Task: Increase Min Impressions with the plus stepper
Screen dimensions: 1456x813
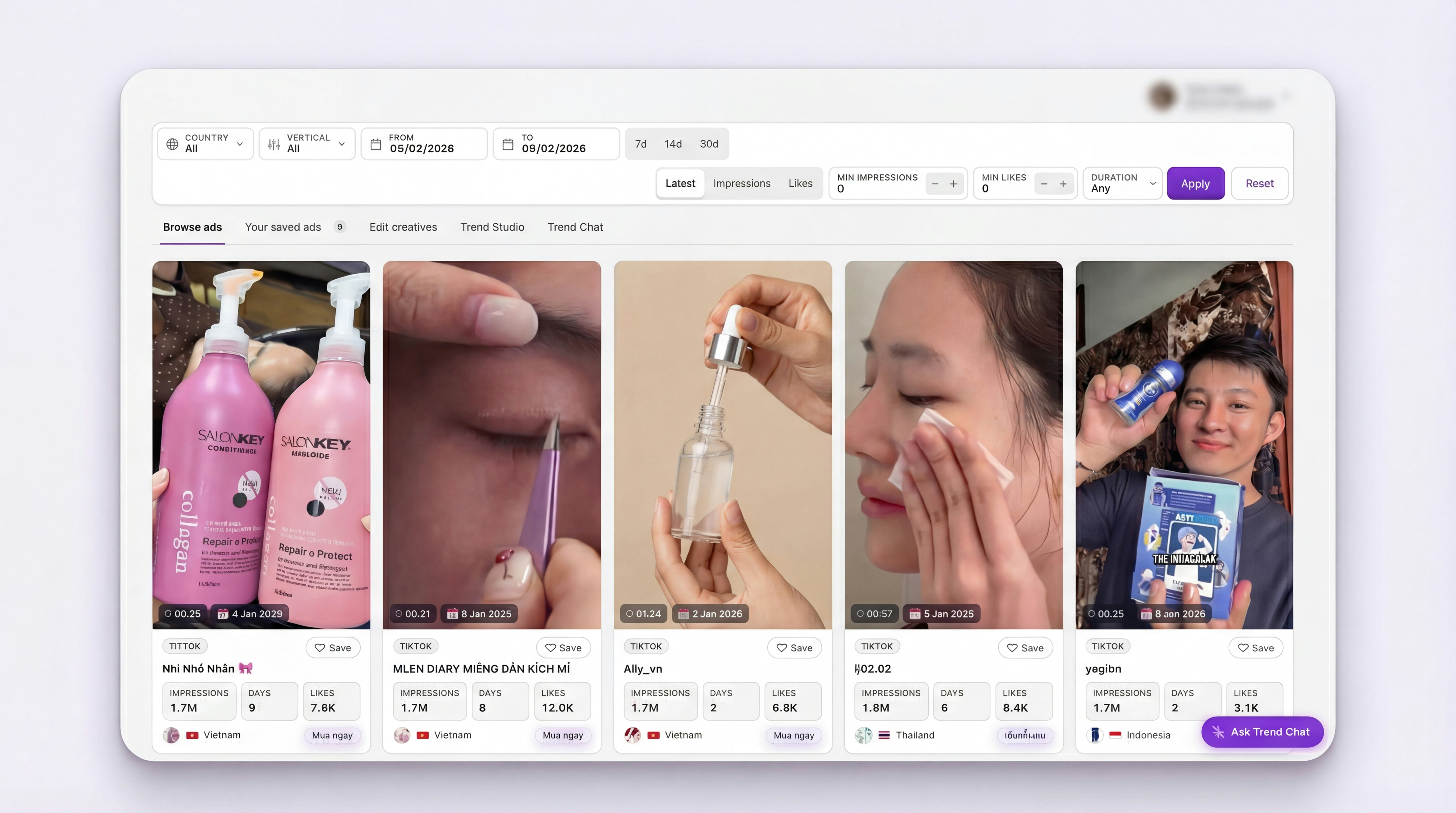Action: (x=954, y=184)
